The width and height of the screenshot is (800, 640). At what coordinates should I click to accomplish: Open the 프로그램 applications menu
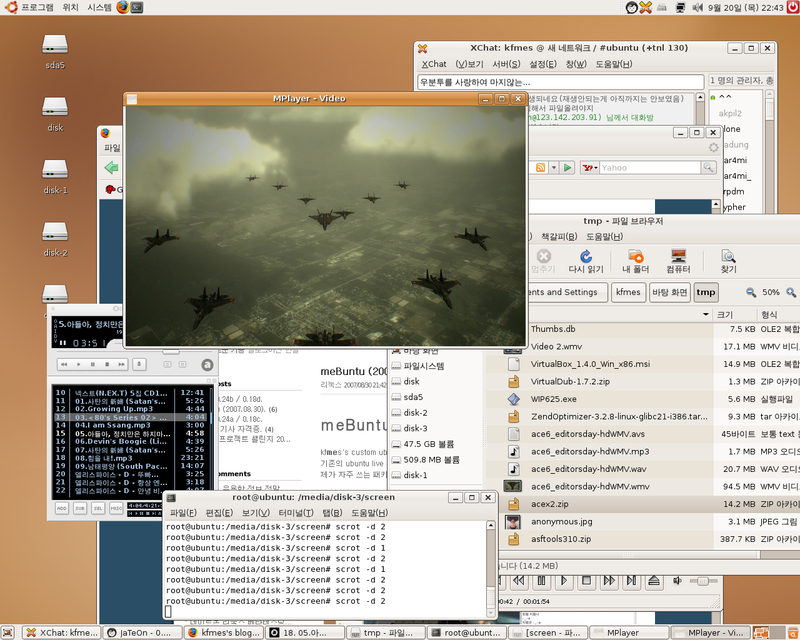[x=37, y=7]
